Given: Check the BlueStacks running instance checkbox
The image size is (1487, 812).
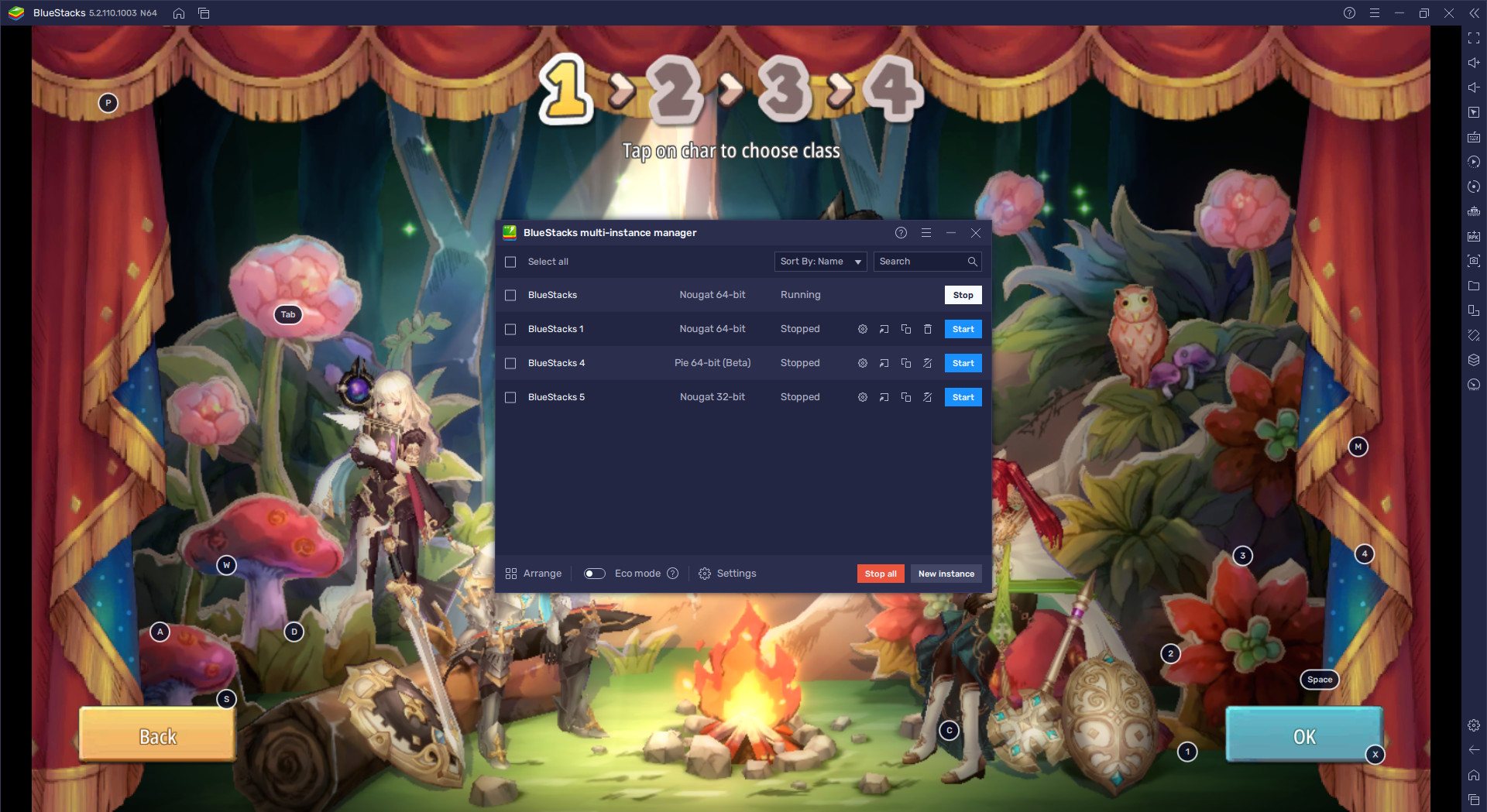Looking at the screenshot, I should [x=510, y=295].
